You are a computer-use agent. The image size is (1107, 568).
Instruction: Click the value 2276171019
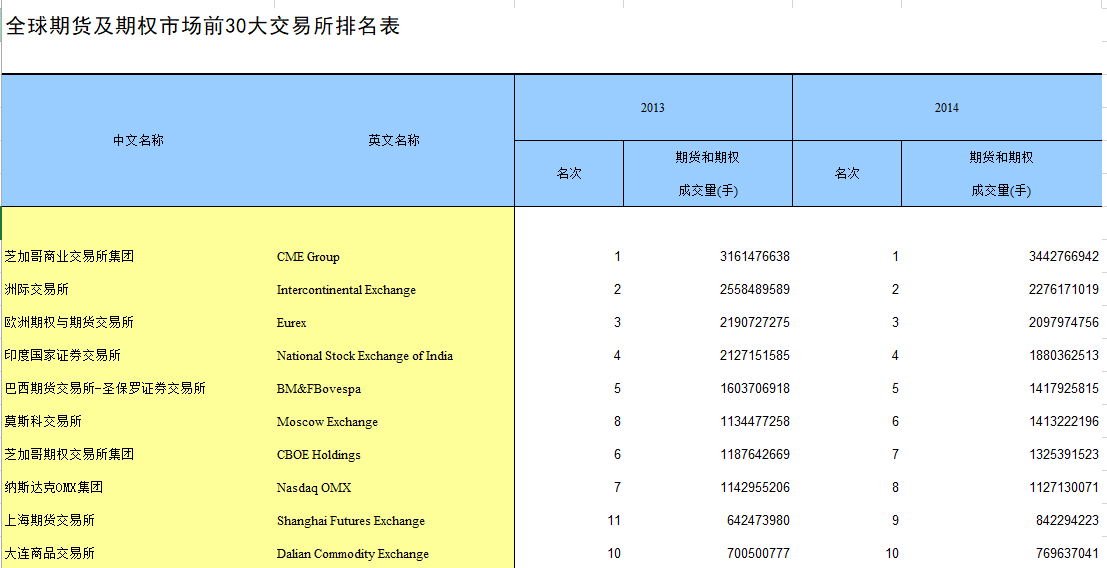coord(1064,289)
